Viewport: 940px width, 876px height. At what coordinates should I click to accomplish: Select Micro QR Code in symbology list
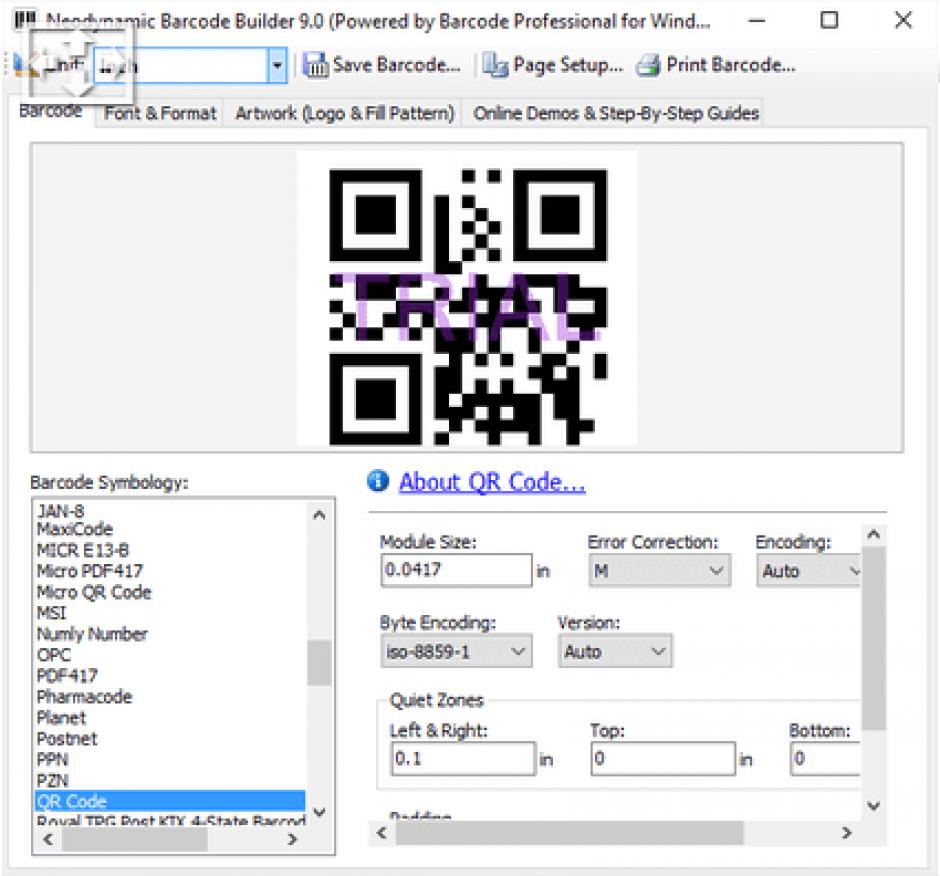point(94,592)
